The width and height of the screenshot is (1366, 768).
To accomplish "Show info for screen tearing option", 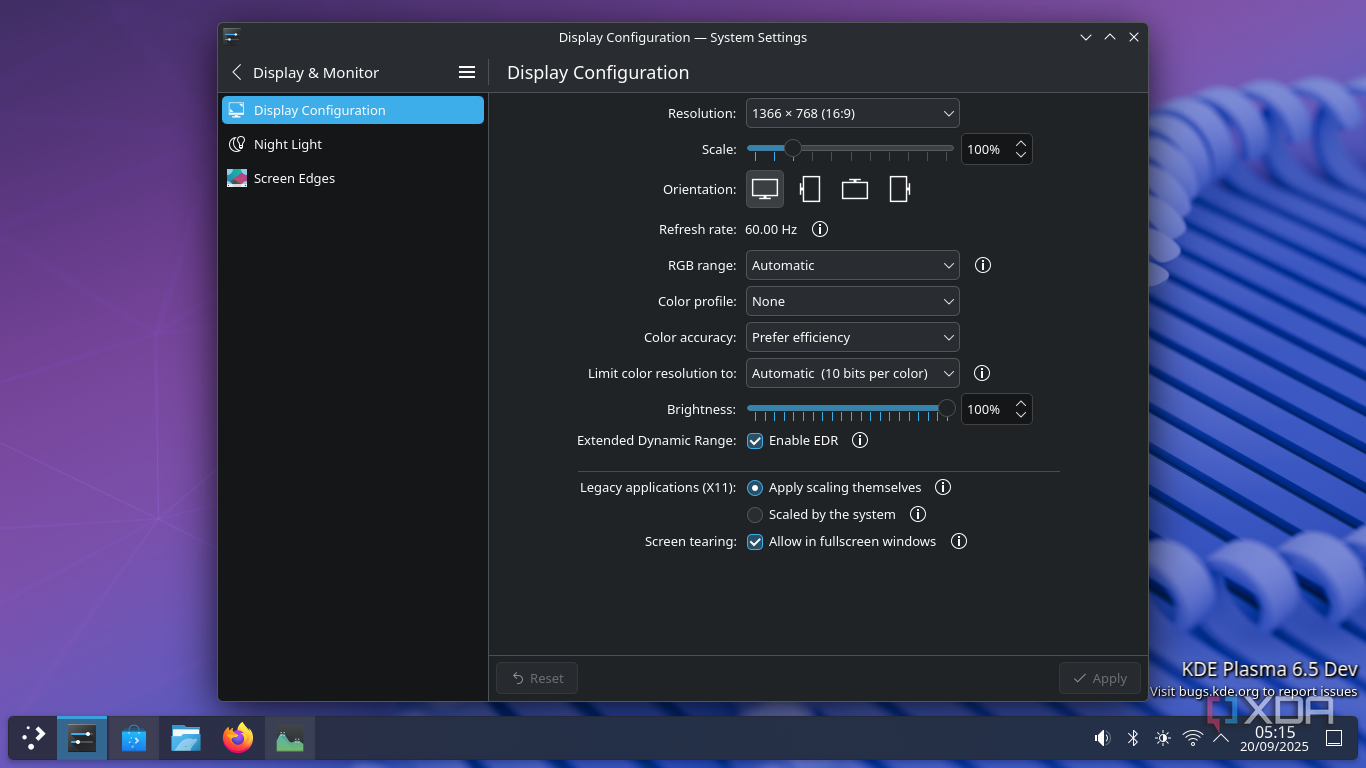I will (x=959, y=541).
